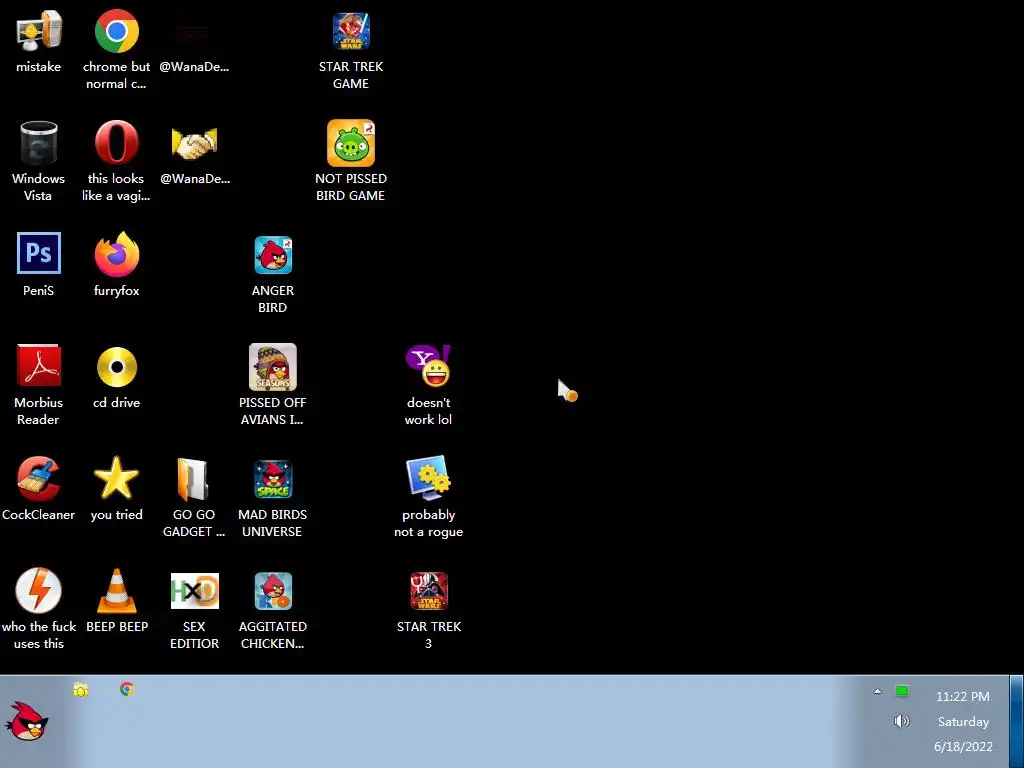Click the Angry Bird Start button
This screenshot has height=768, width=1024.
[x=27, y=721]
